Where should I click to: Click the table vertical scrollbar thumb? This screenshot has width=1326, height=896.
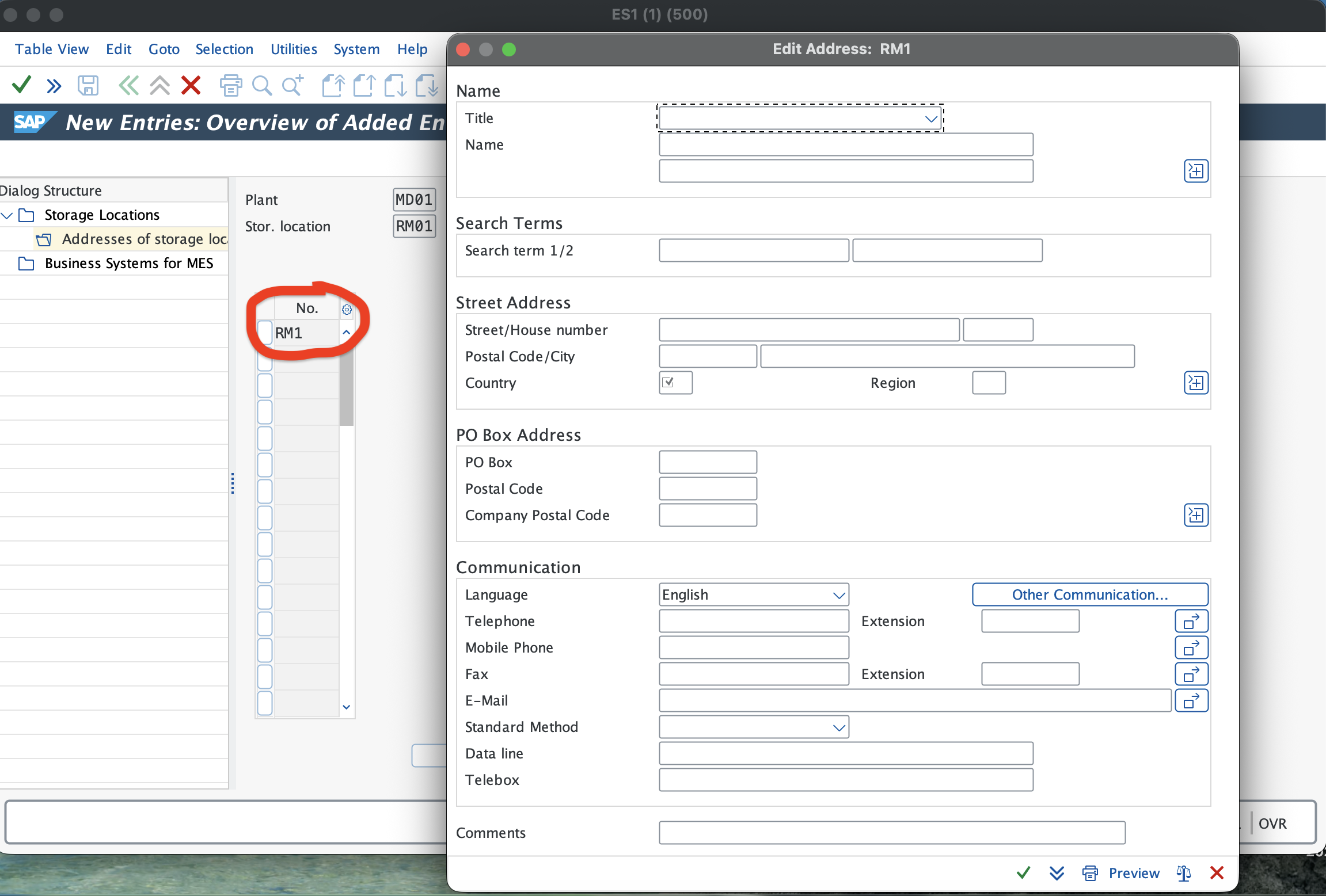(346, 386)
